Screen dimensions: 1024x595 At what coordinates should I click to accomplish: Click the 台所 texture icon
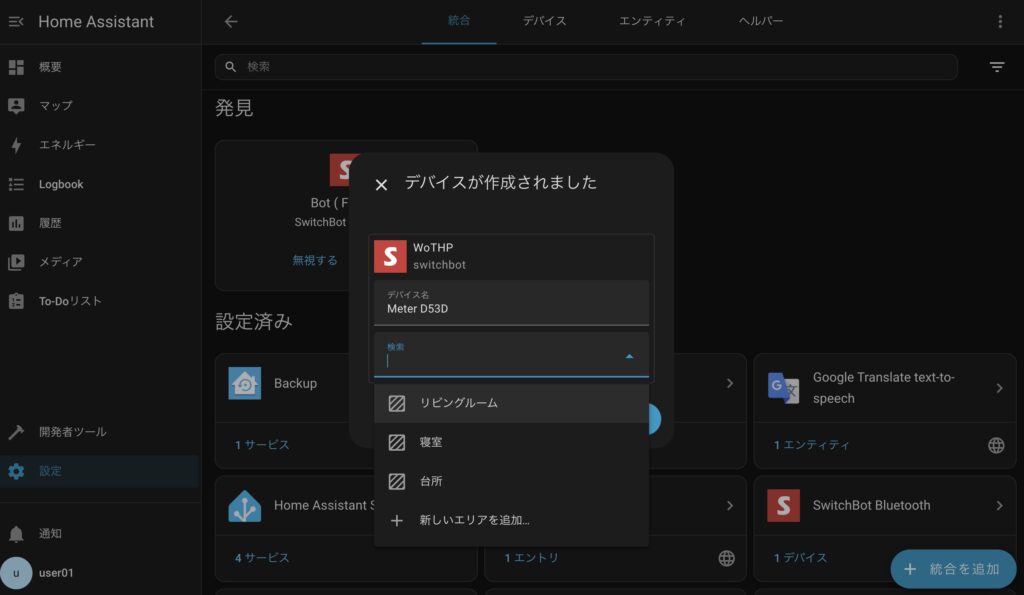[x=396, y=481]
